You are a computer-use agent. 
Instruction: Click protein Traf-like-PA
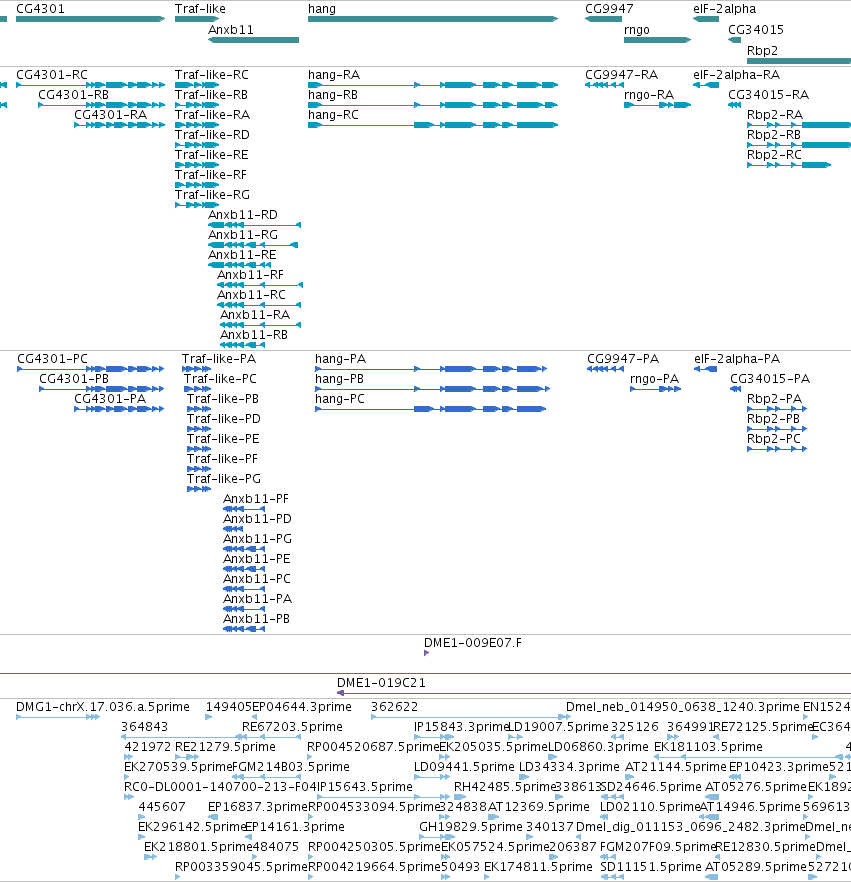[x=196, y=369]
